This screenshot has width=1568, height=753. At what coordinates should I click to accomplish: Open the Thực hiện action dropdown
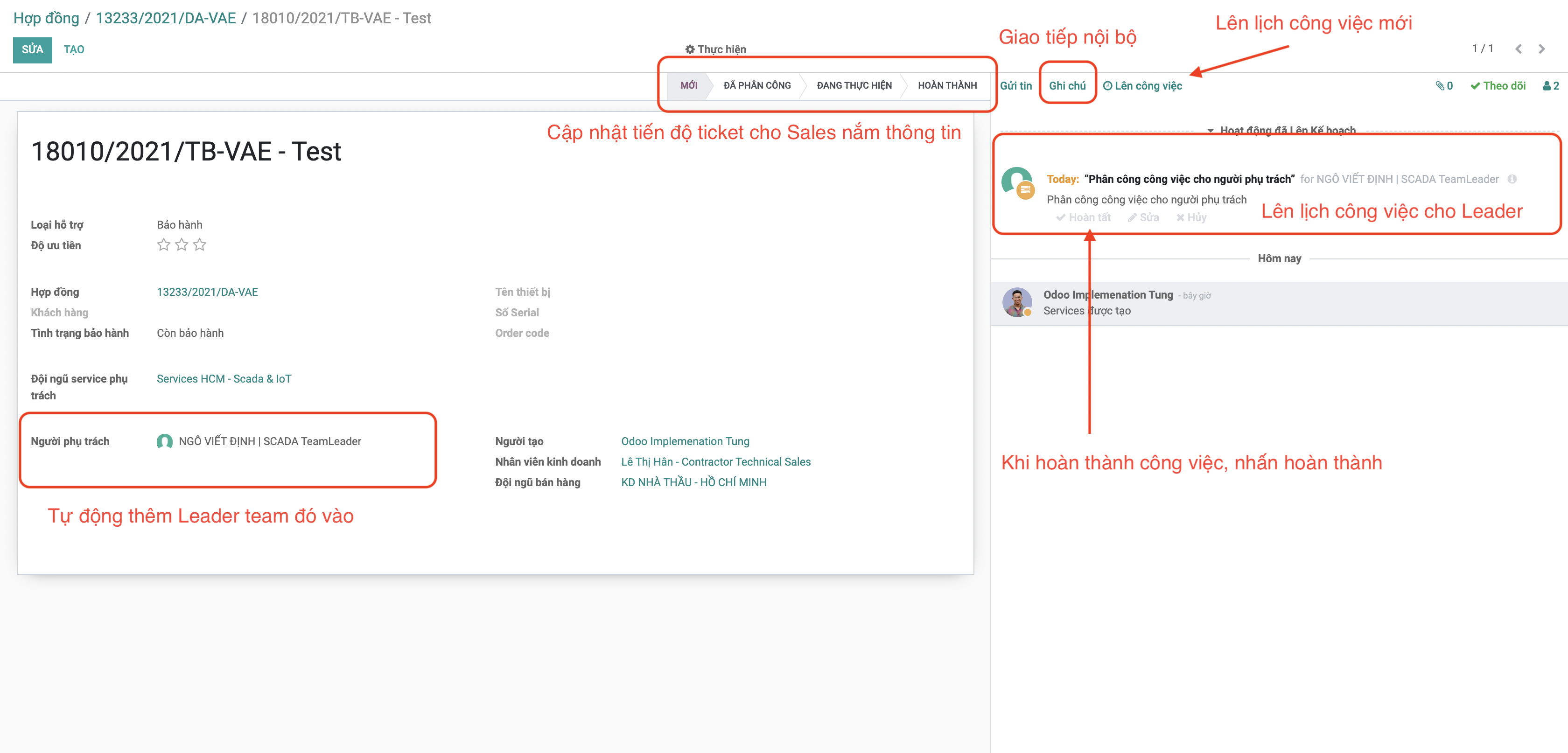(x=715, y=49)
